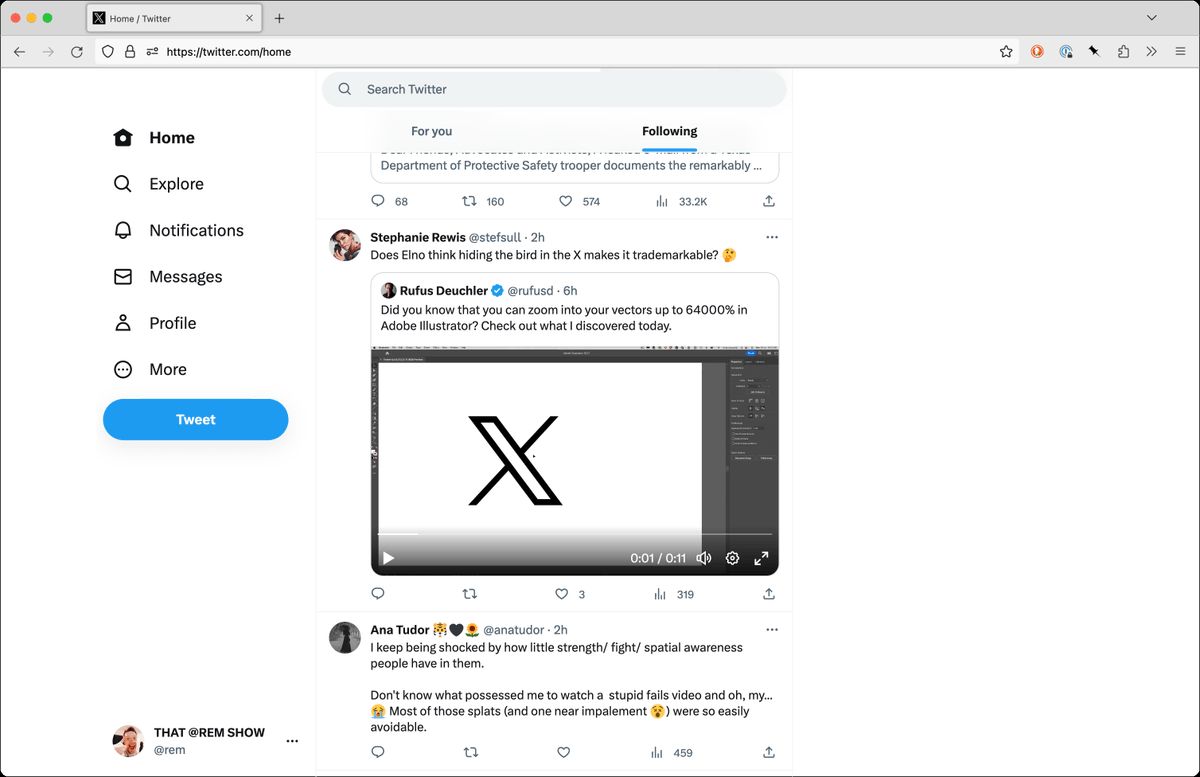The width and height of the screenshot is (1200, 777).
Task: Click the blue Tweet button
Action: (196, 420)
